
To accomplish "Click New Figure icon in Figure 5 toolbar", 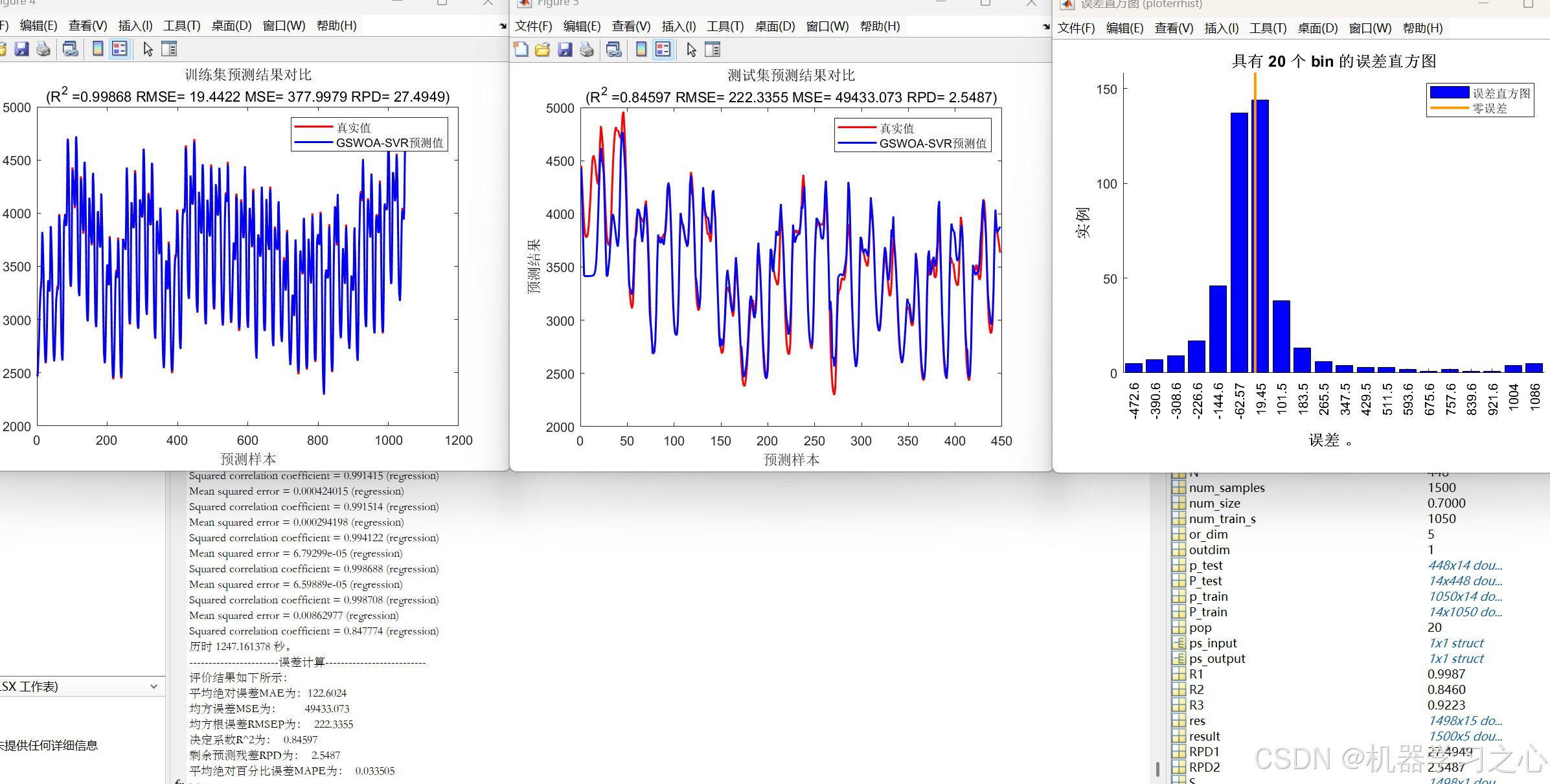I will pos(521,50).
